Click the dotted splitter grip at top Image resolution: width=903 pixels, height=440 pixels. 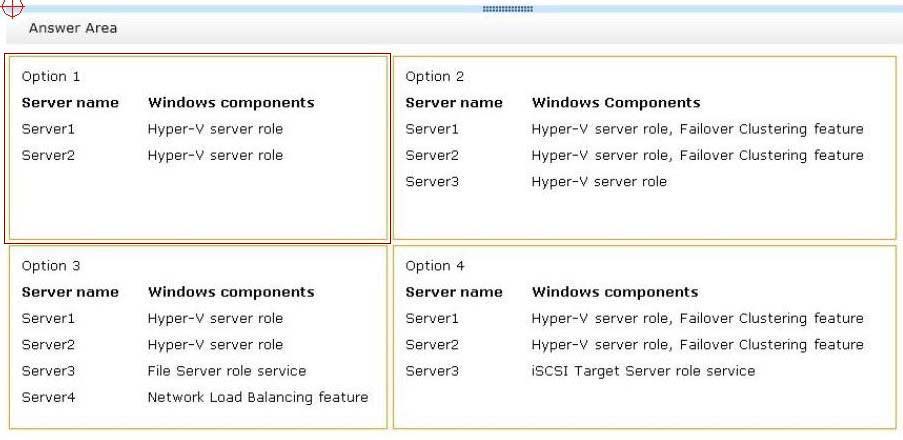click(507, 9)
